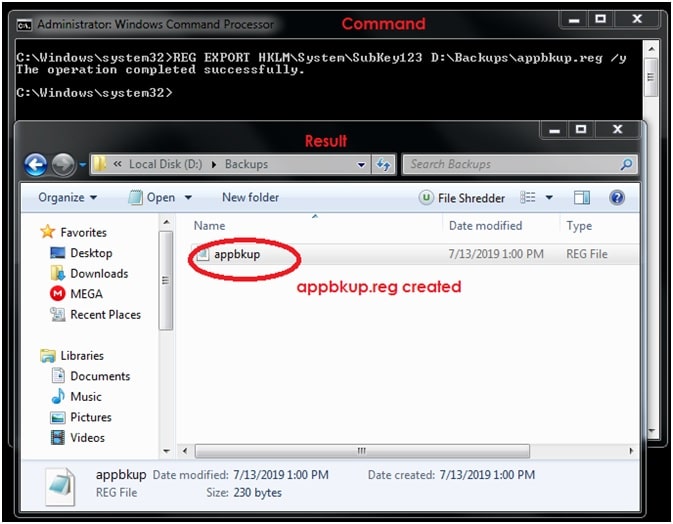Click the Libraries folder icon
Screen dimensions: 673x524
(48, 356)
